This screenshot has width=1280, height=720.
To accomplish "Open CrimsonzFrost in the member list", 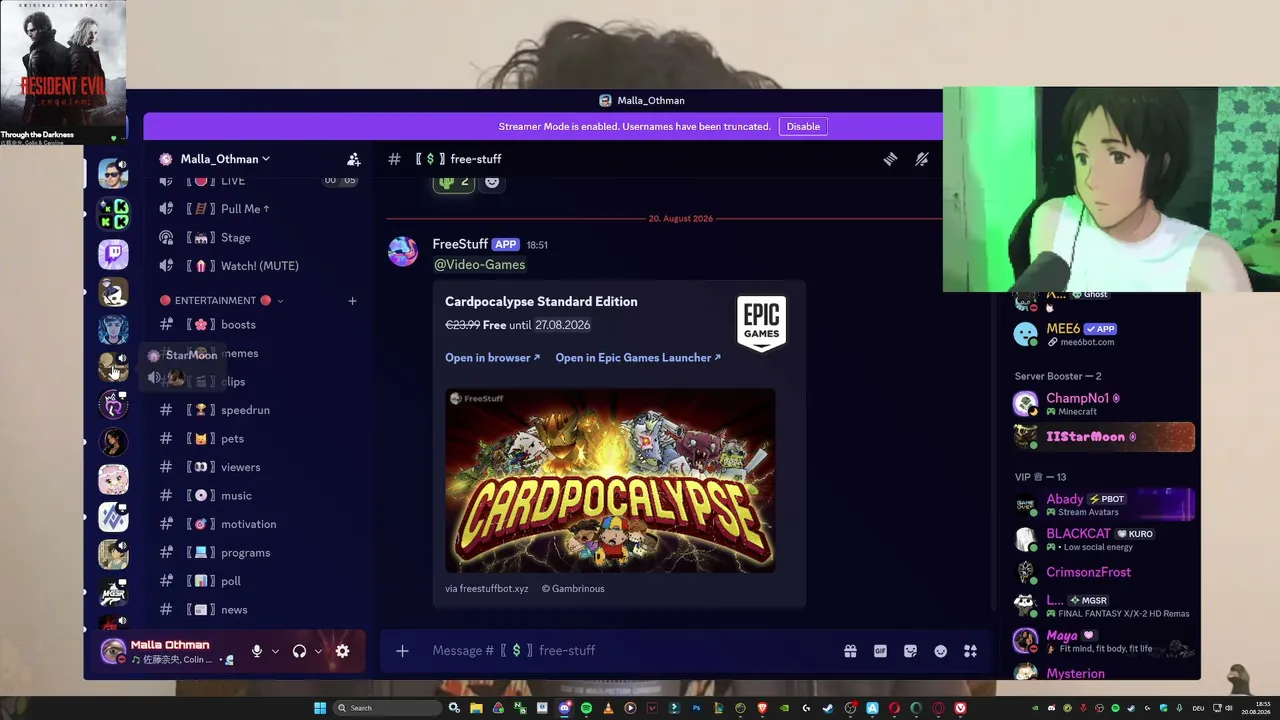I will (x=1104, y=573).
